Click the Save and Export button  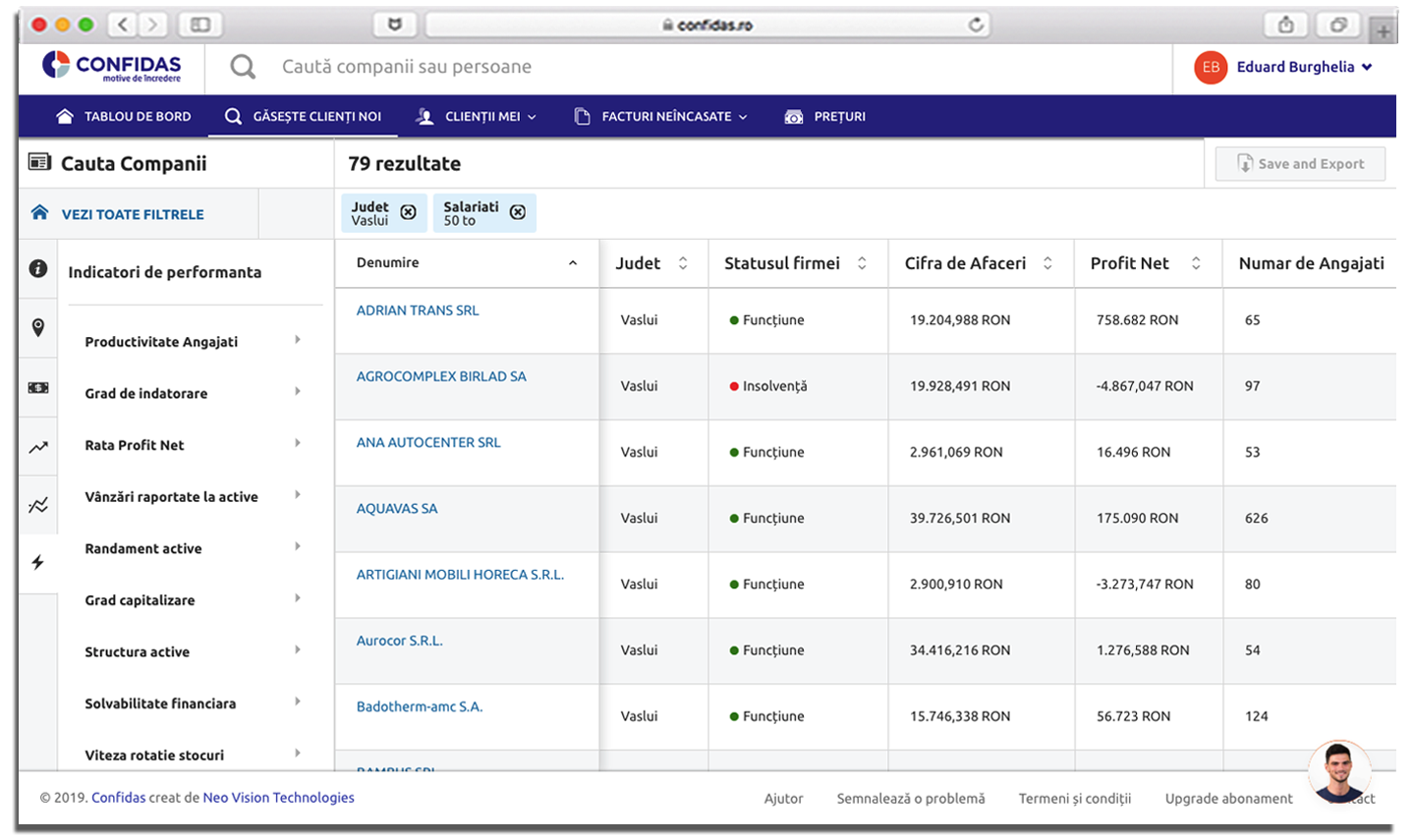pos(1300,164)
